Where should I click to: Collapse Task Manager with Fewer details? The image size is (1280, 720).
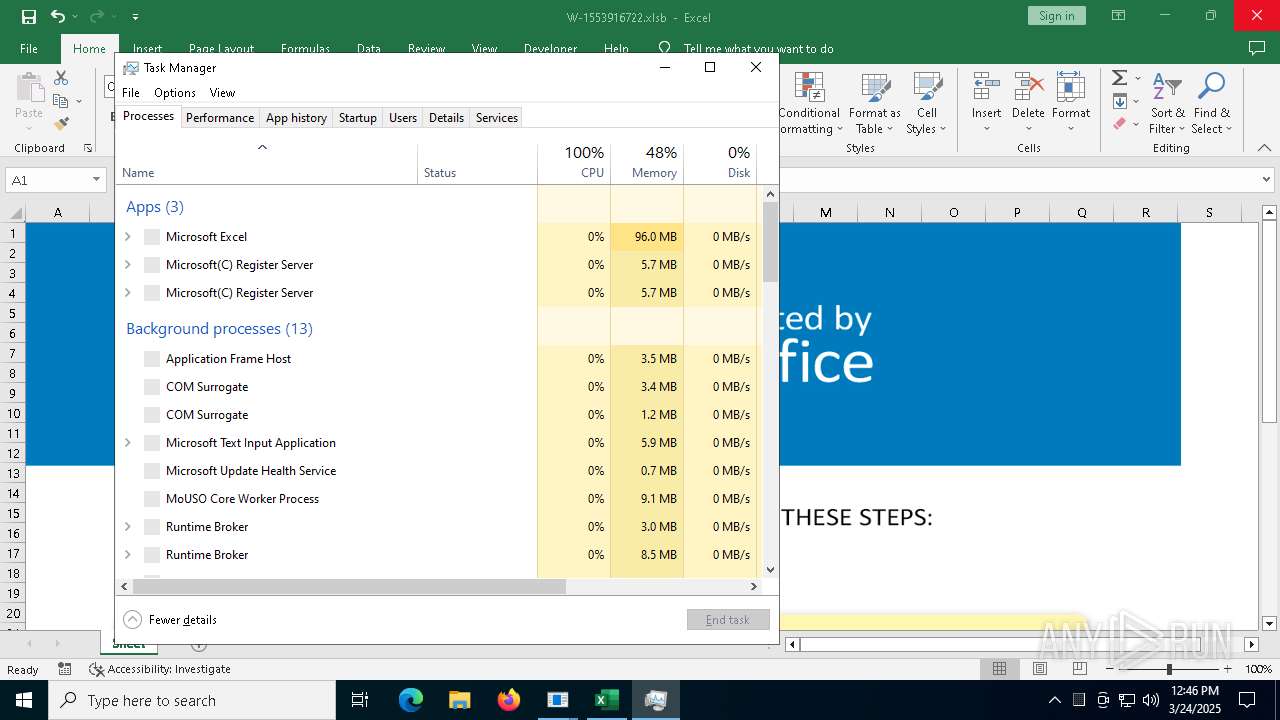click(170, 620)
